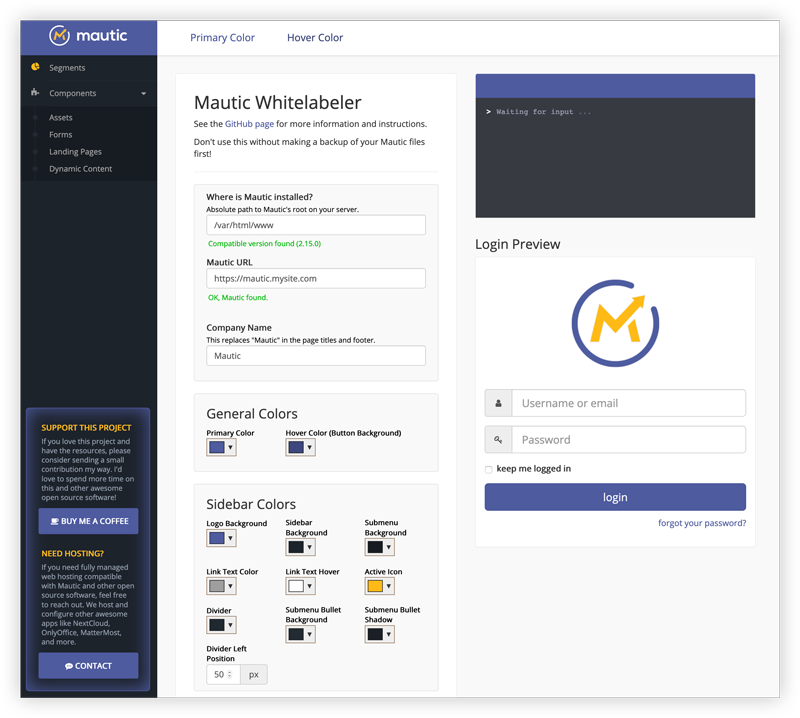Click the Components puzzle piece icon
This screenshot has height=718, width=800.
[x=36, y=93]
